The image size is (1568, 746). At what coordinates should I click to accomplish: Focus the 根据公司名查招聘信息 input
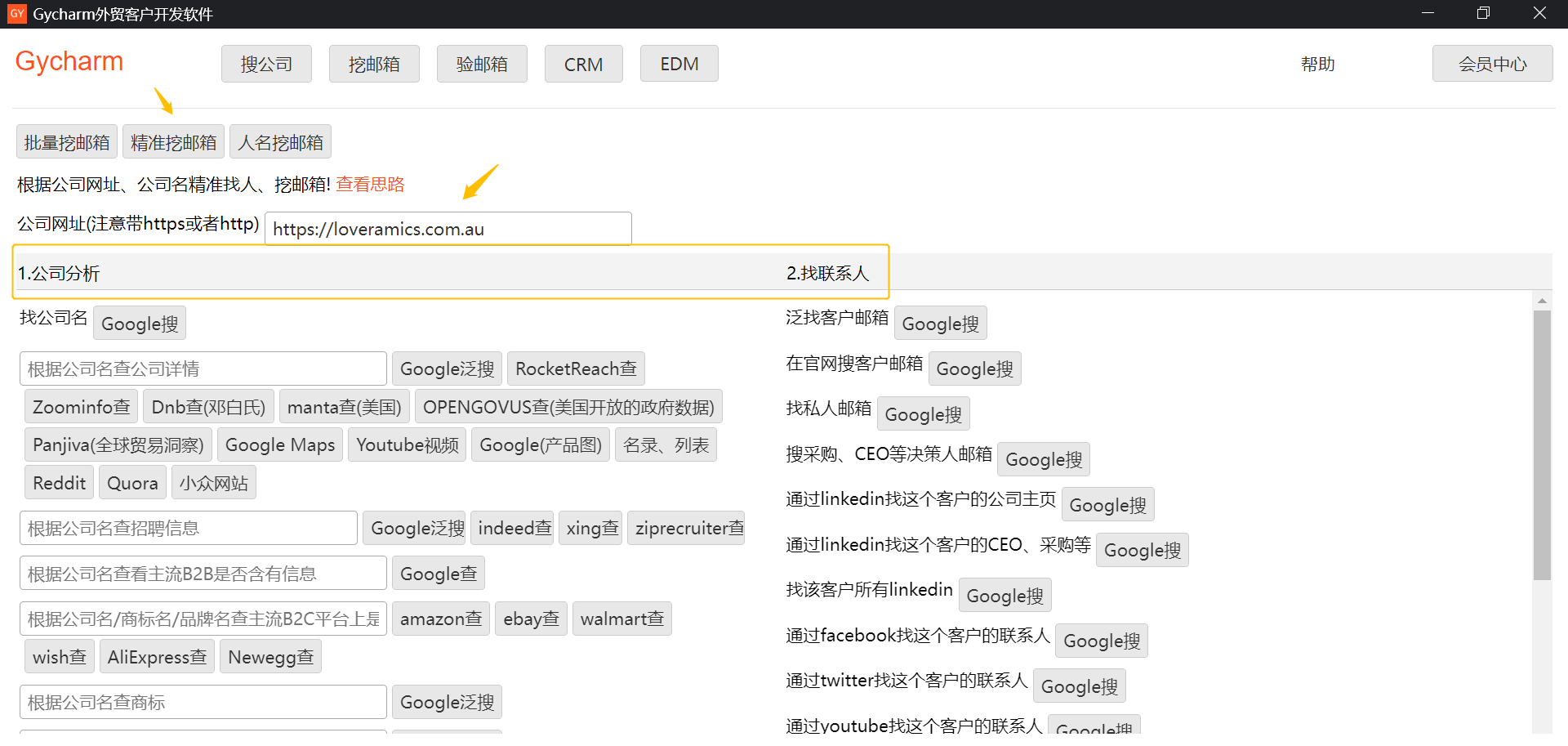[188, 529]
